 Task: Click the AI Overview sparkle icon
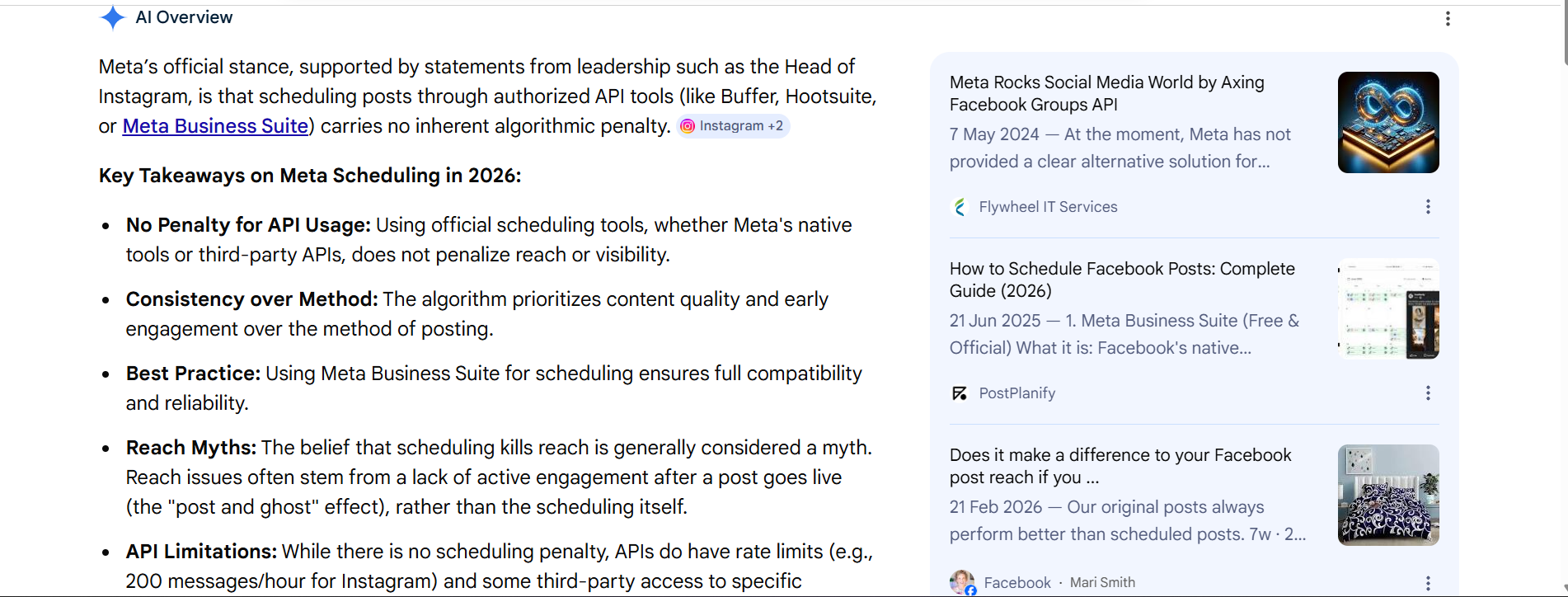(x=112, y=17)
